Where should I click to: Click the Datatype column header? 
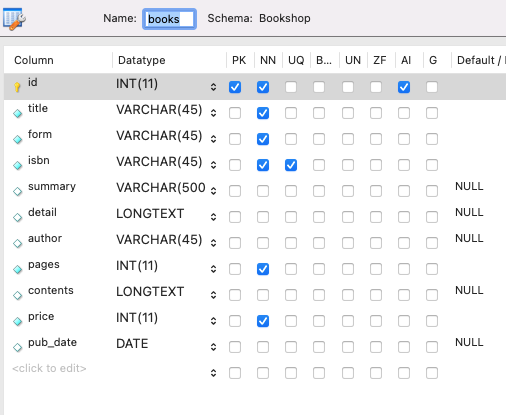(x=142, y=60)
